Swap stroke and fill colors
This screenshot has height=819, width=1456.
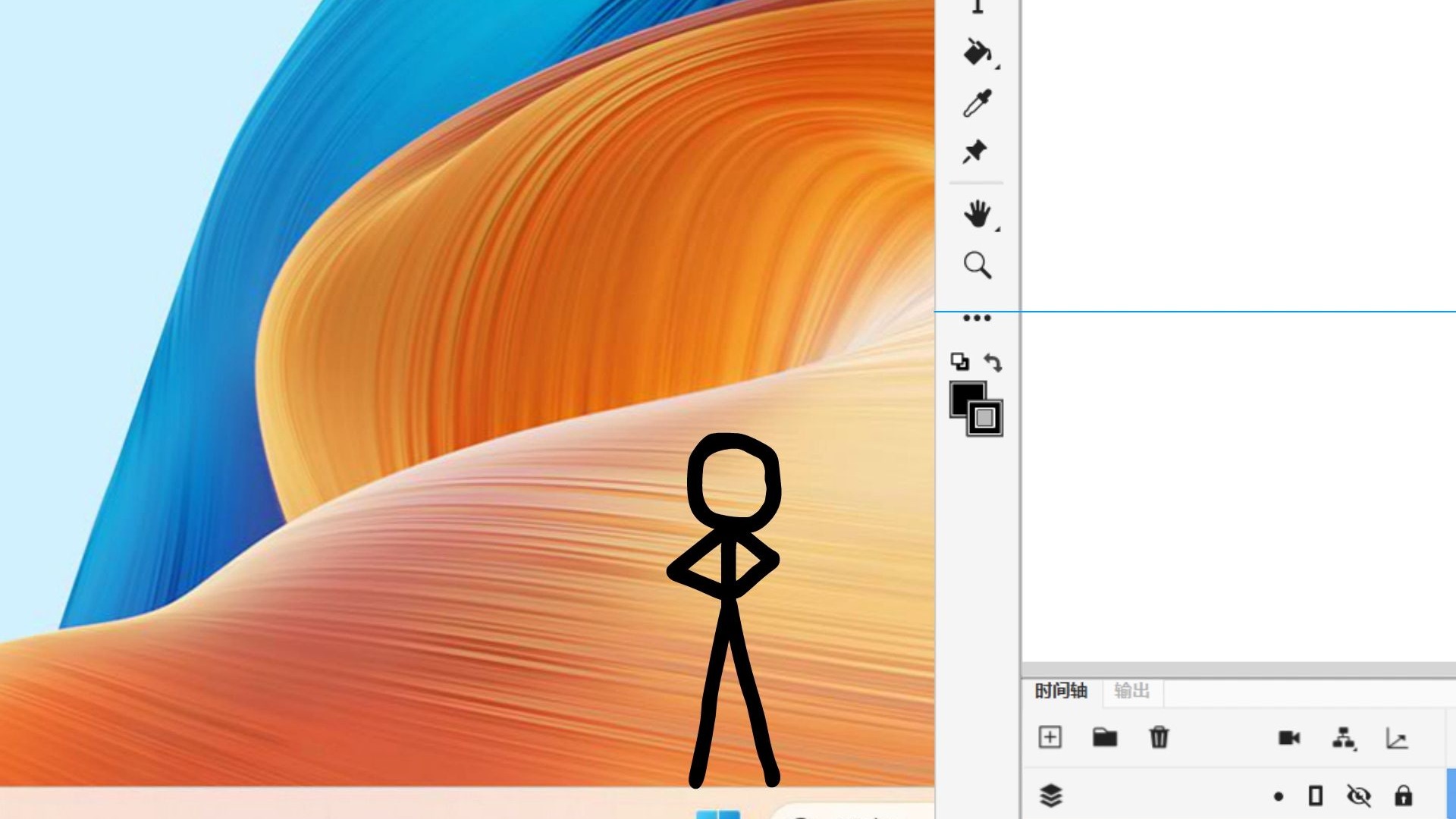click(993, 362)
